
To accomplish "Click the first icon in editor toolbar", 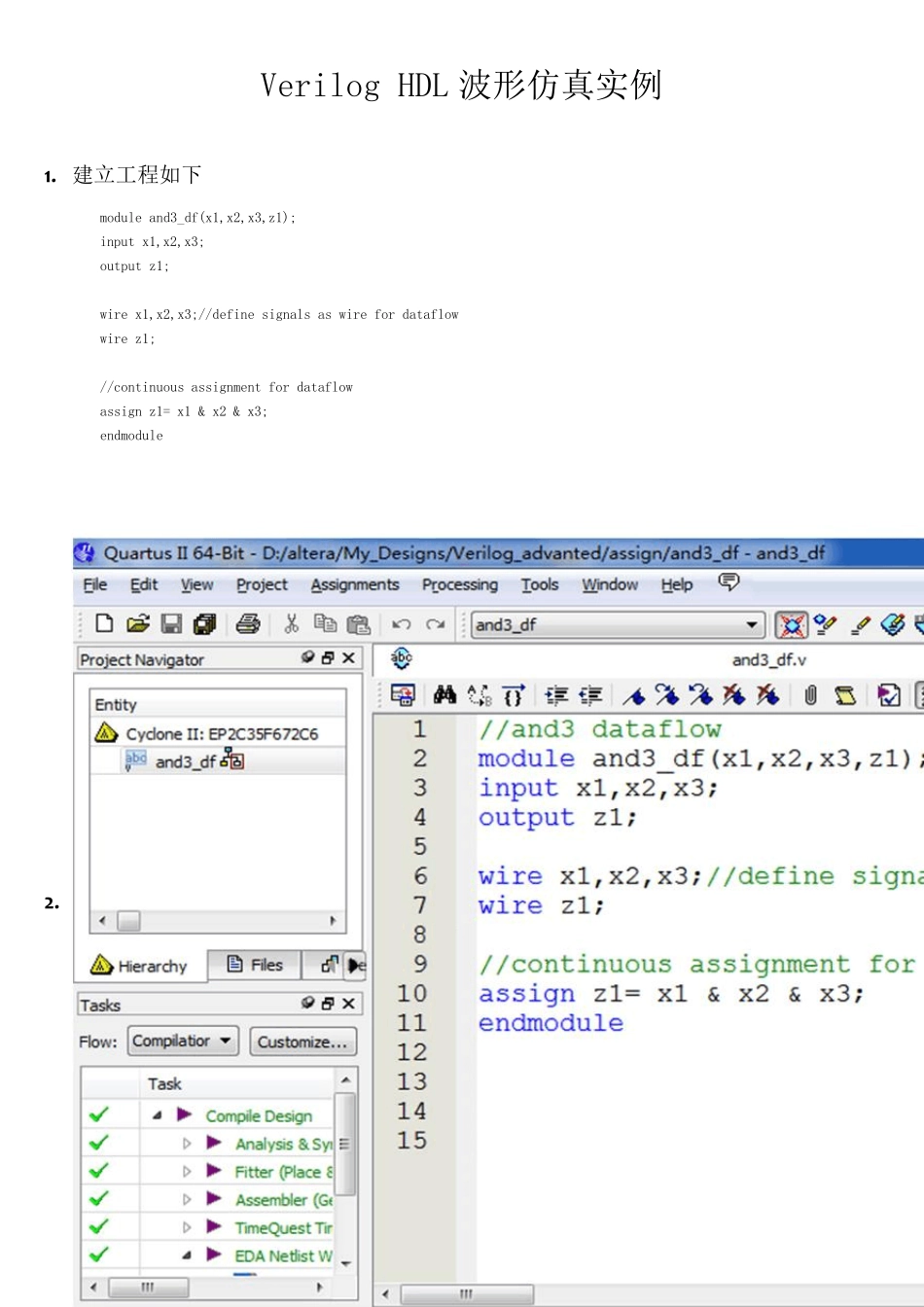I will (x=402, y=694).
